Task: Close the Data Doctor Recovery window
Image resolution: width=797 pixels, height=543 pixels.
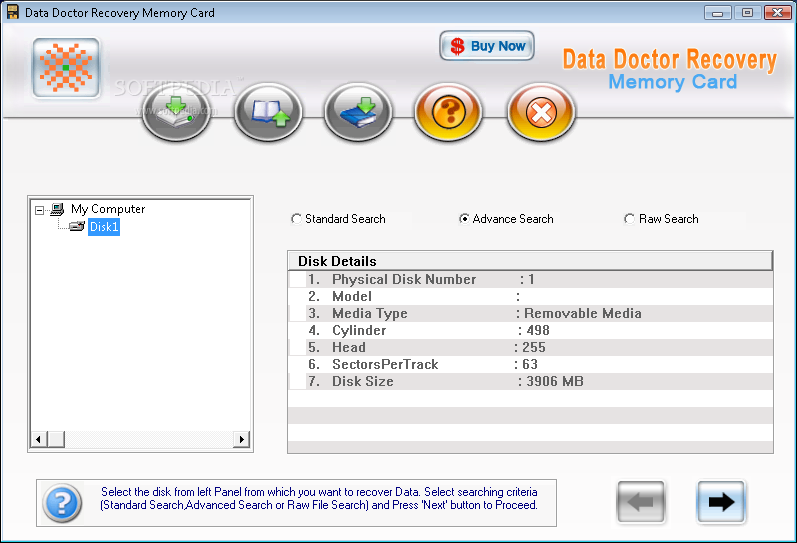Action: [778, 12]
